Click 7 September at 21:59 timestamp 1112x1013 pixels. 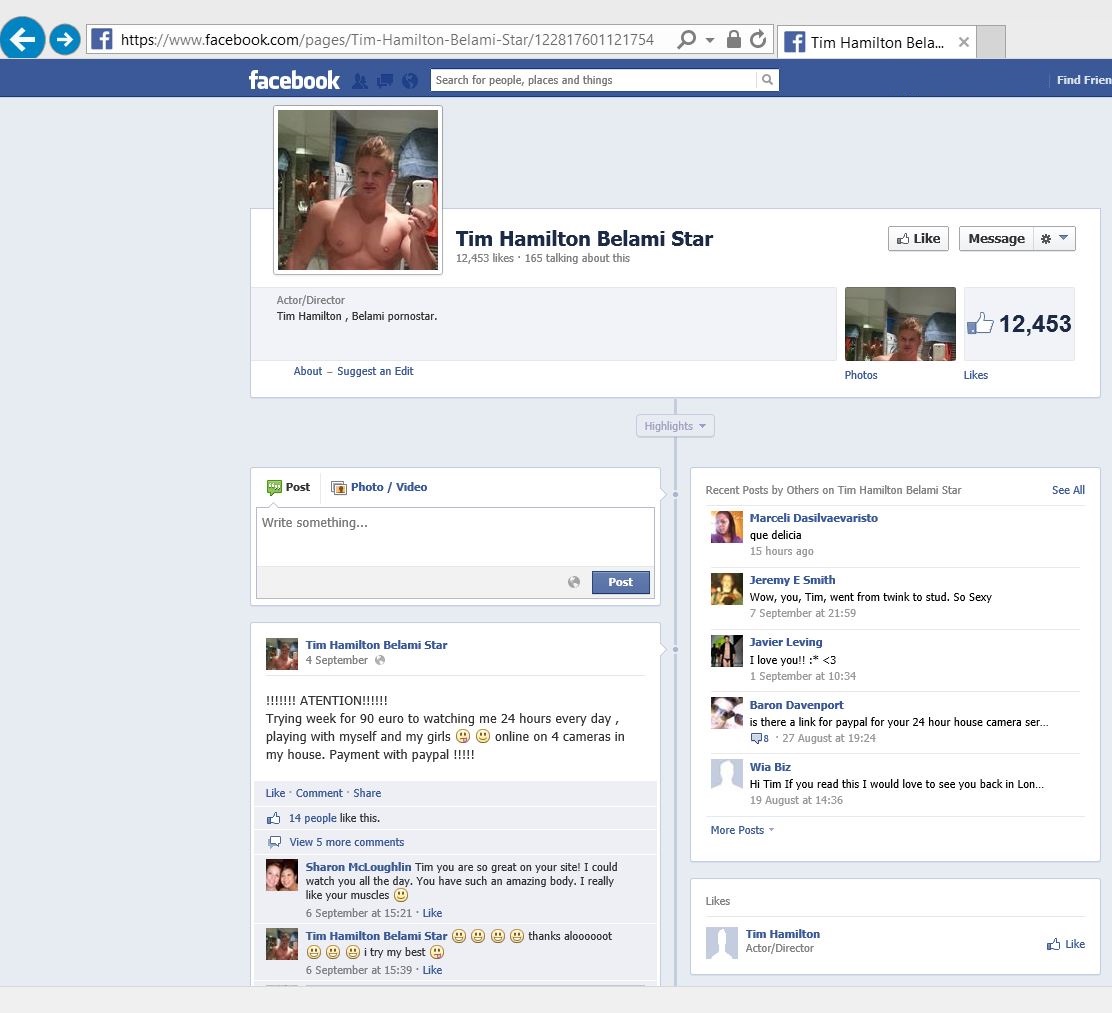[x=803, y=613]
